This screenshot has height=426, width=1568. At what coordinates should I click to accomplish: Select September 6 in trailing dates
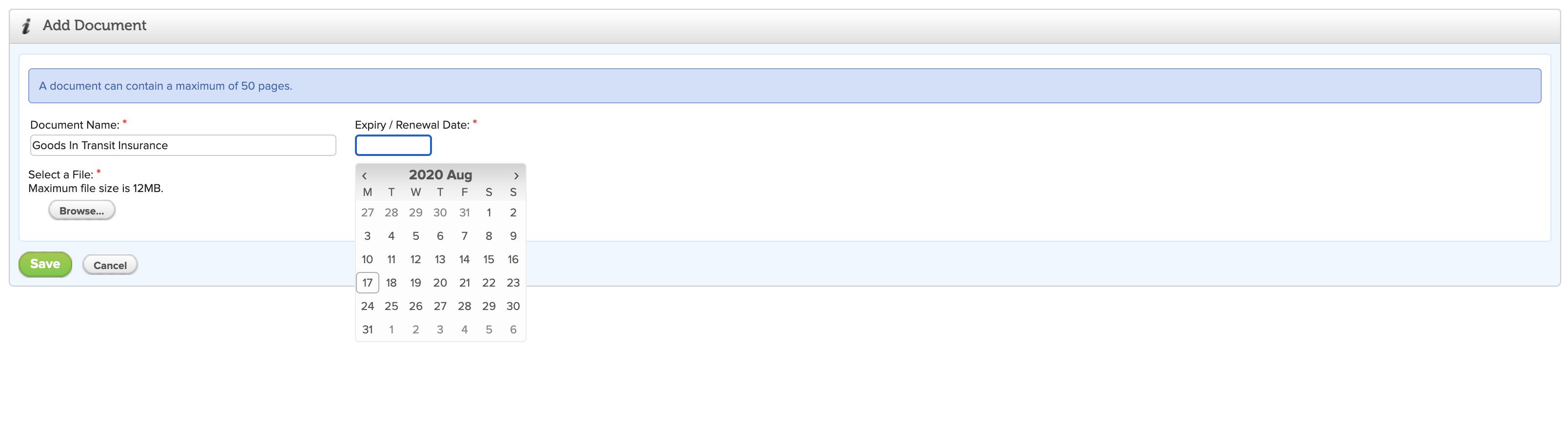(x=513, y=329)
